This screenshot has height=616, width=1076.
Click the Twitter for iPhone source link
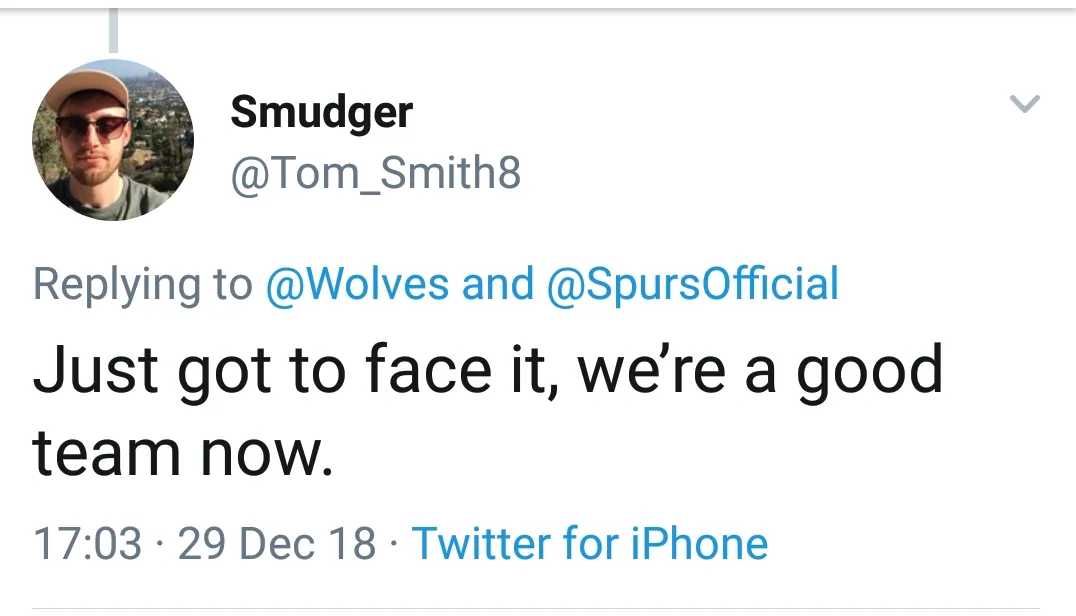pyautogui.click(x=590, y=544)
